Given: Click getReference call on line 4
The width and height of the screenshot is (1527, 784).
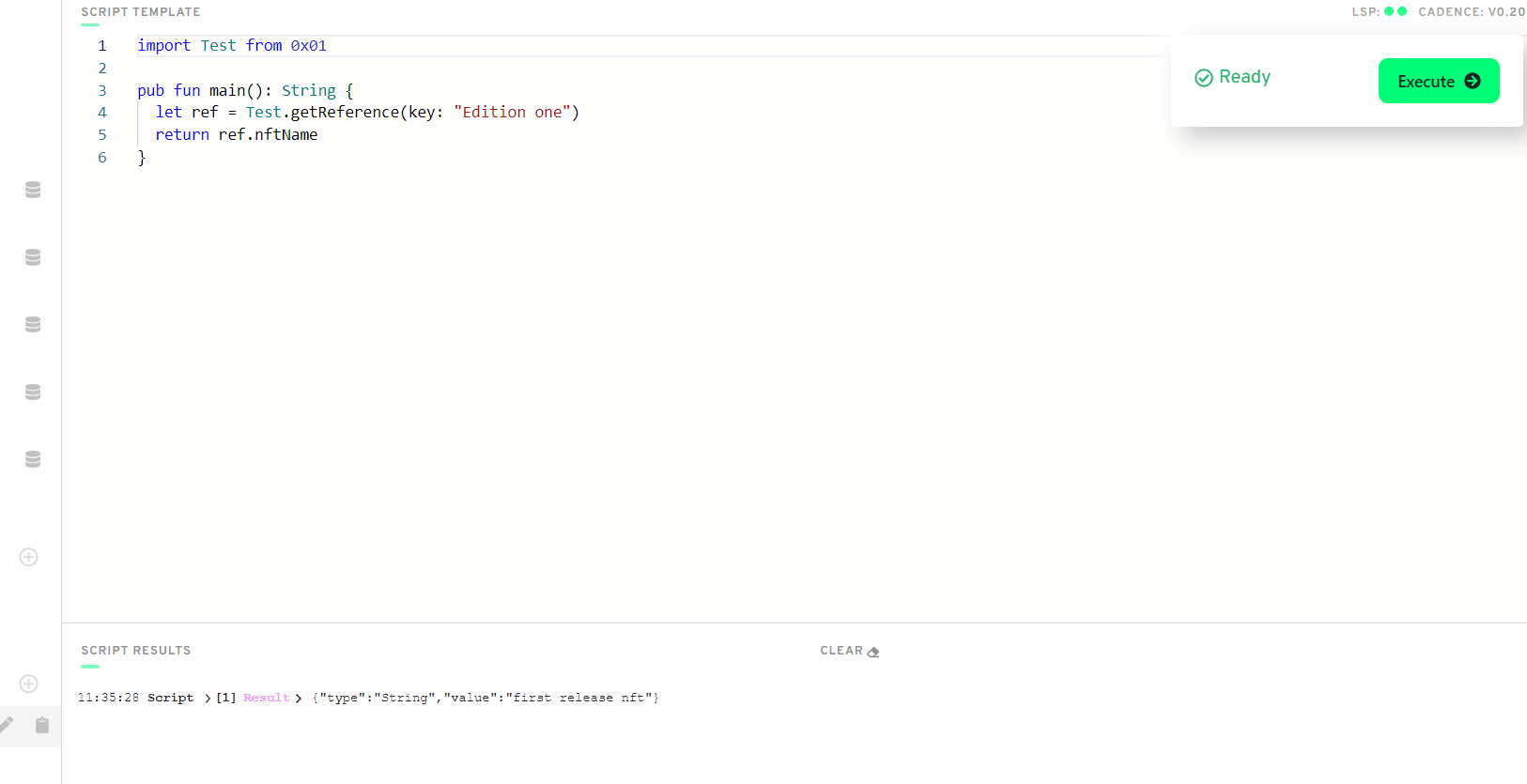Looking at the screenshot, I should pos(345,112).
